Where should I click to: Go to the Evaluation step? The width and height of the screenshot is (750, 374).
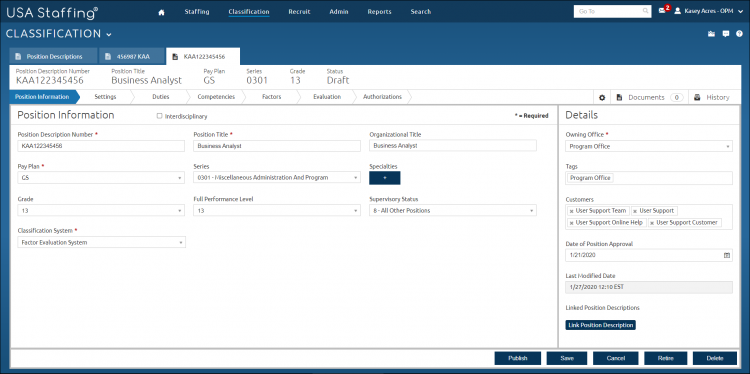[x=327, y=97]
